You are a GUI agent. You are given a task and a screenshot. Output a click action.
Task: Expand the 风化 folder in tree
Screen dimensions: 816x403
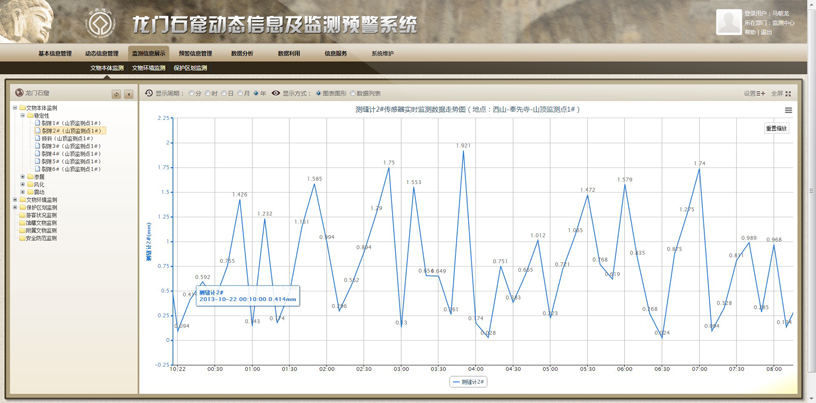point(23,184)
